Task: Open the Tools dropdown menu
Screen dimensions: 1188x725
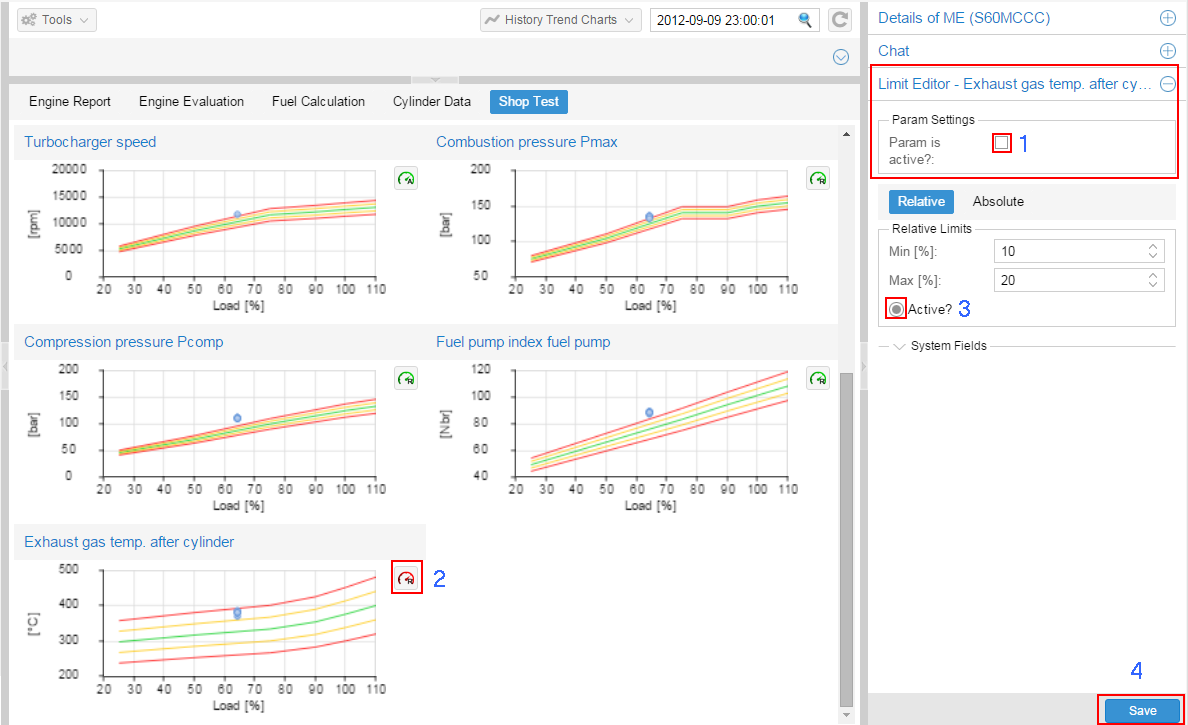Action: click(x=57, y=20)
